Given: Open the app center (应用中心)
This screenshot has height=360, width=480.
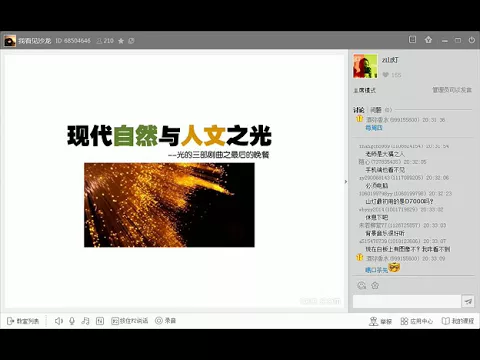Looking at the screenshot, I should click(416, 321).
